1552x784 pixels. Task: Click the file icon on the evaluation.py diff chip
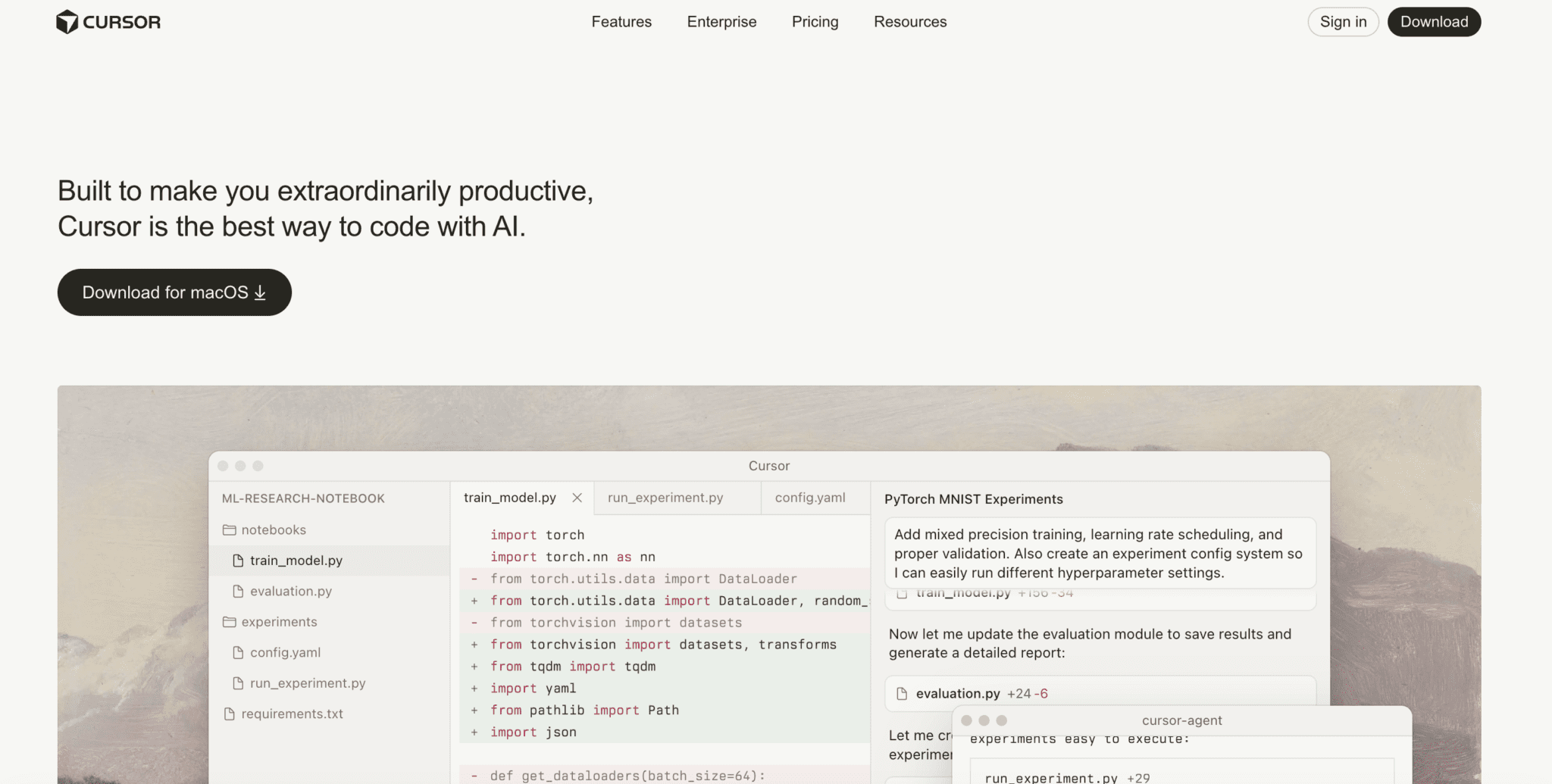point(901,693)
